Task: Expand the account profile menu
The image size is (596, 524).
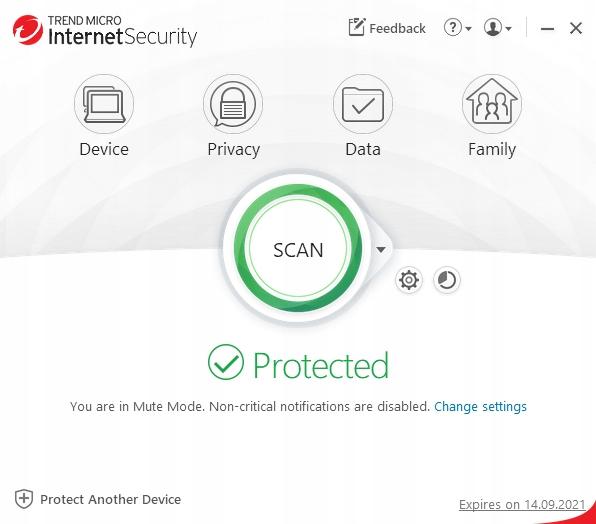Action: point(498,28)
